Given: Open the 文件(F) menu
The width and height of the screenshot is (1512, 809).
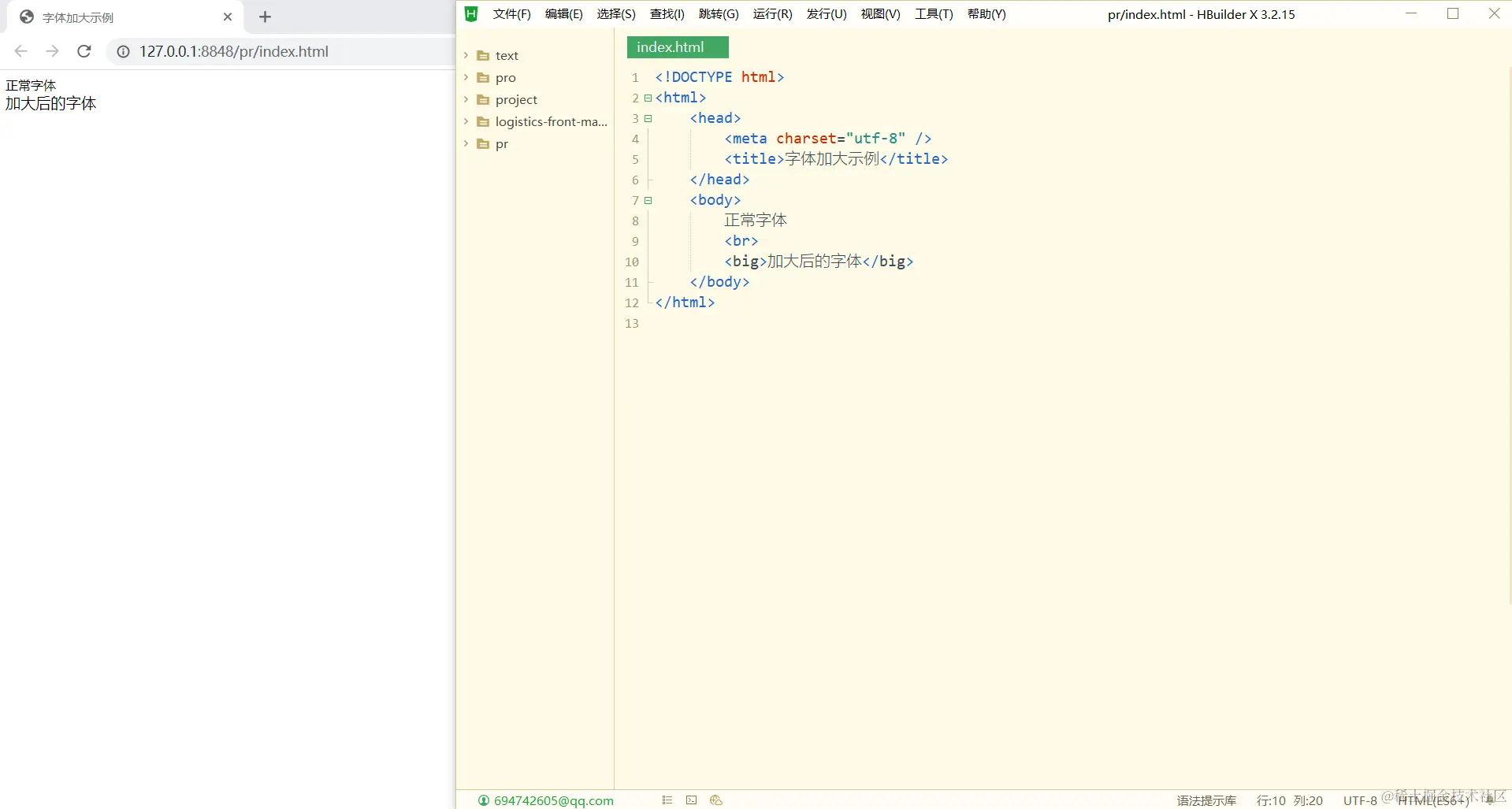Looking at the screenshot, I should coord(512,14).
